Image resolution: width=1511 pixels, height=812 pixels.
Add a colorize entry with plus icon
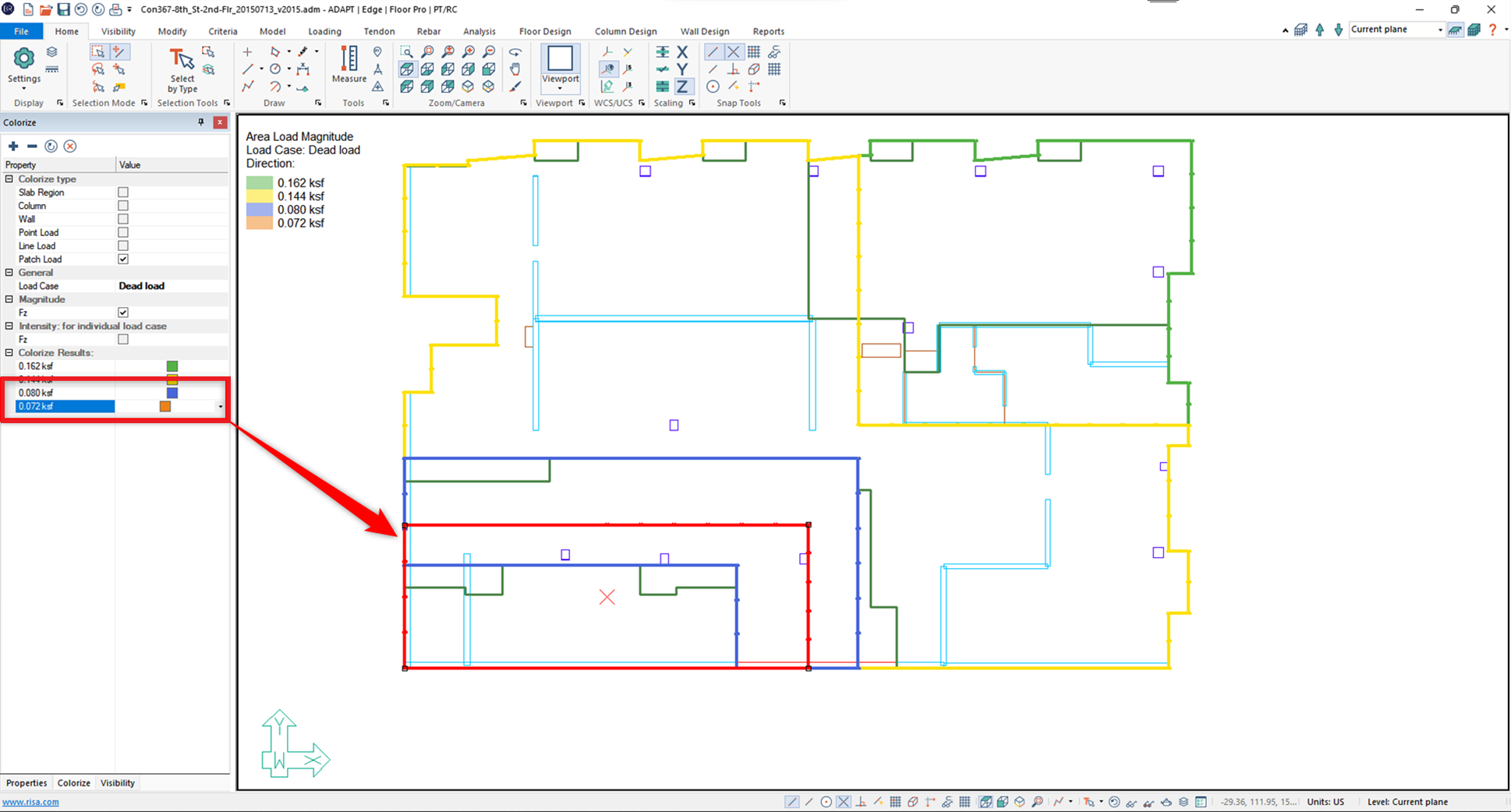click(x=13, y=147)
